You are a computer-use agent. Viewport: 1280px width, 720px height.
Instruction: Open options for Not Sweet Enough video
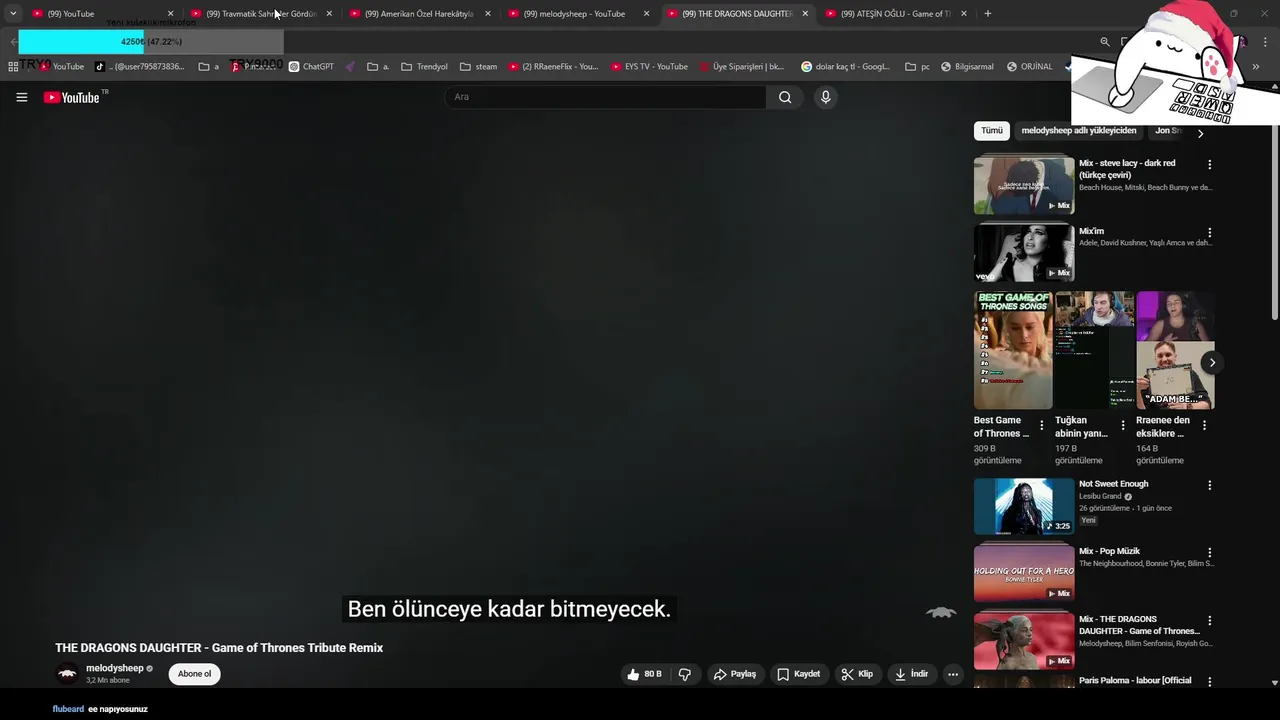[1209, 485]
